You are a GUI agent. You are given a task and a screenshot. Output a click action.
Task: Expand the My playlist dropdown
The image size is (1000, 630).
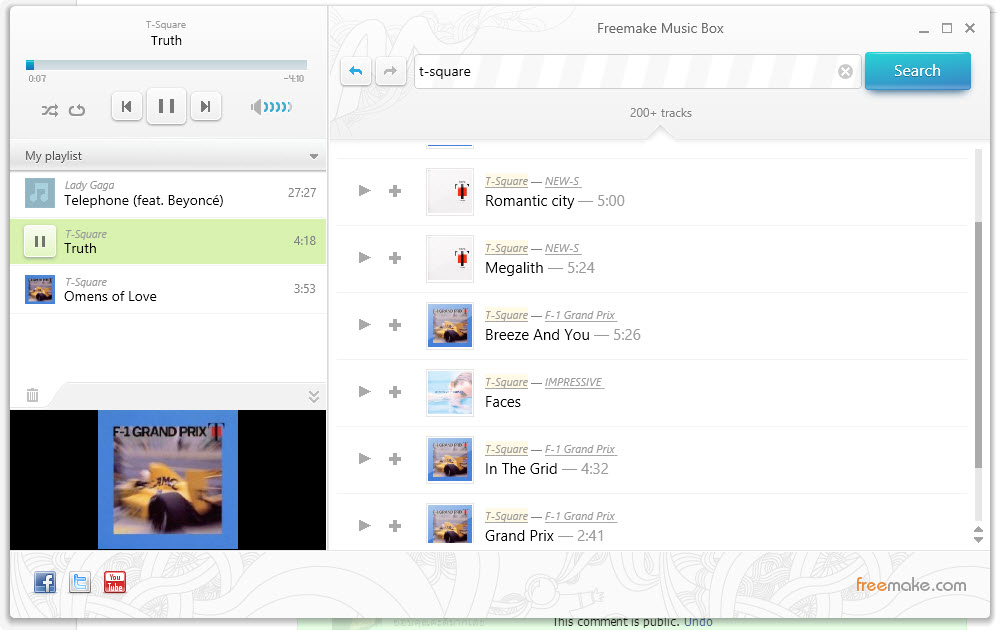coord(313,157)
